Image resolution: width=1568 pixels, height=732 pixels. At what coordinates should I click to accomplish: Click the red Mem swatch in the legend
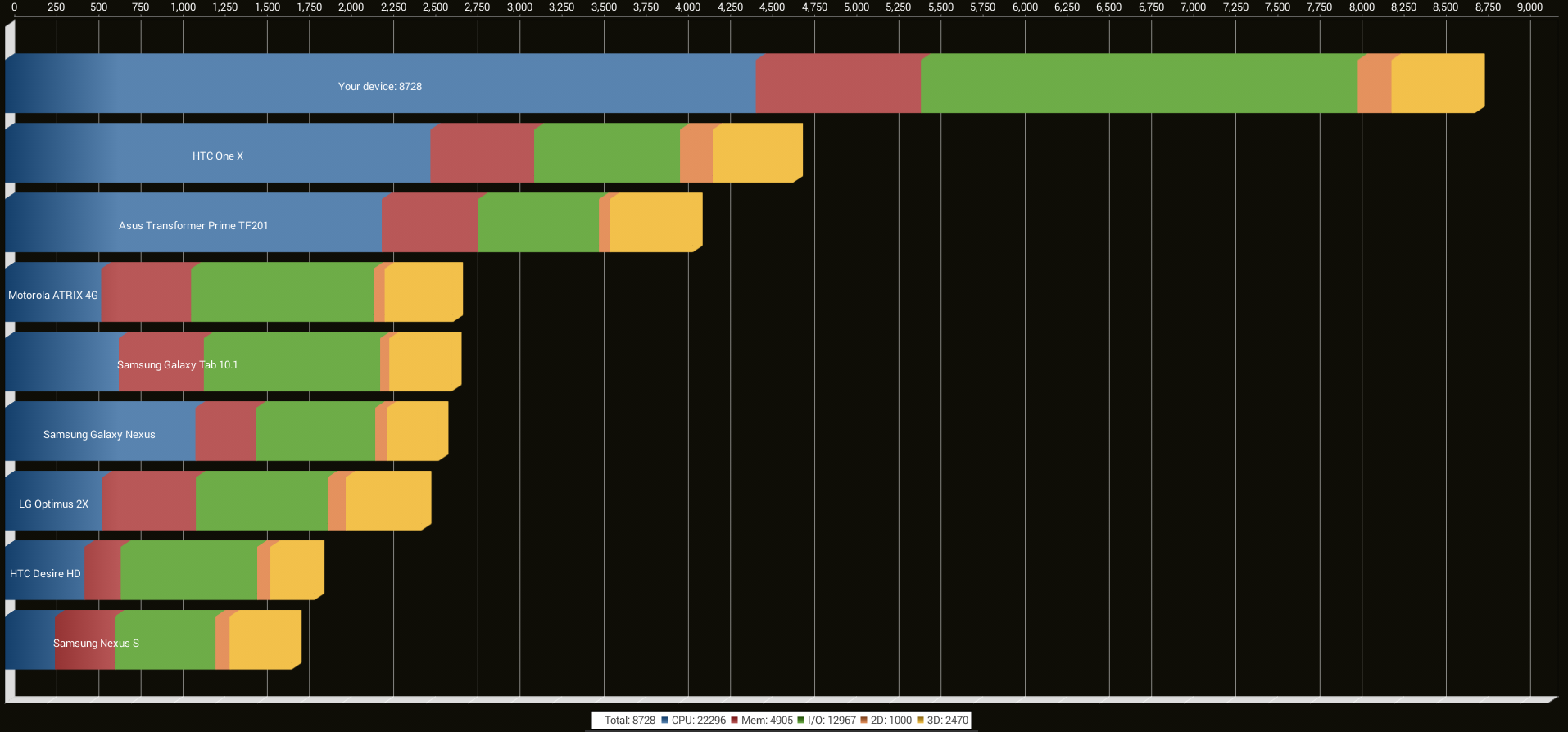(734, 721)
